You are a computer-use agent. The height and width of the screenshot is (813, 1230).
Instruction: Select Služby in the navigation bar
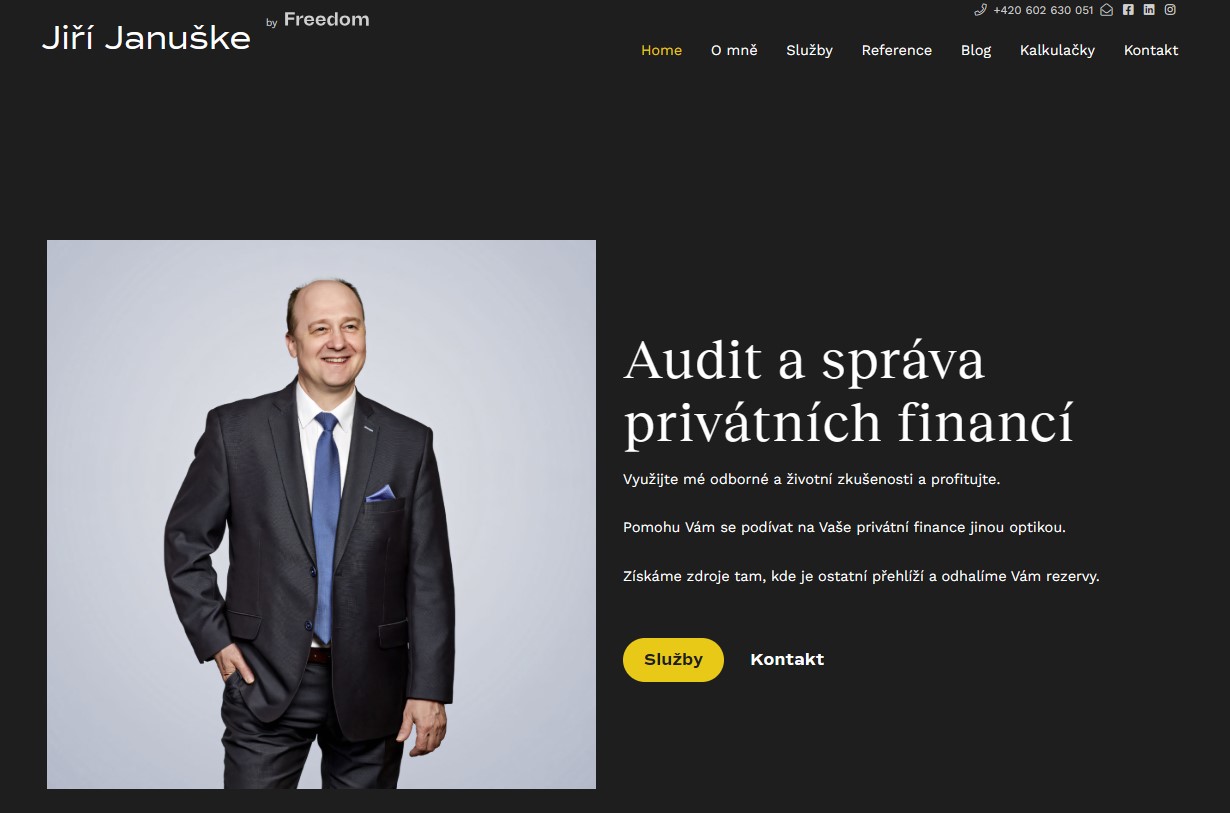point(809,50)
